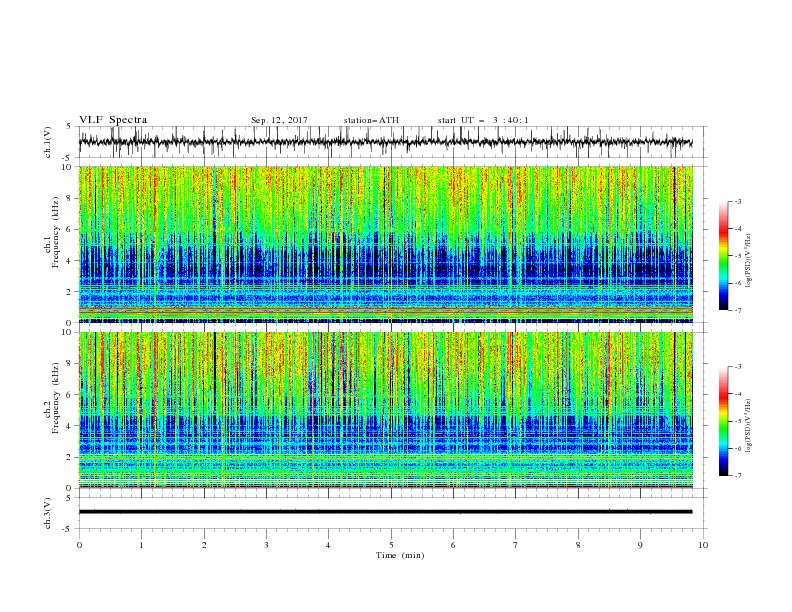Image resolution: width=792 pixels, height=612 pixels.
Task: Click the ch.1 frequency tick label '6'
Action: tap(70, 229)
